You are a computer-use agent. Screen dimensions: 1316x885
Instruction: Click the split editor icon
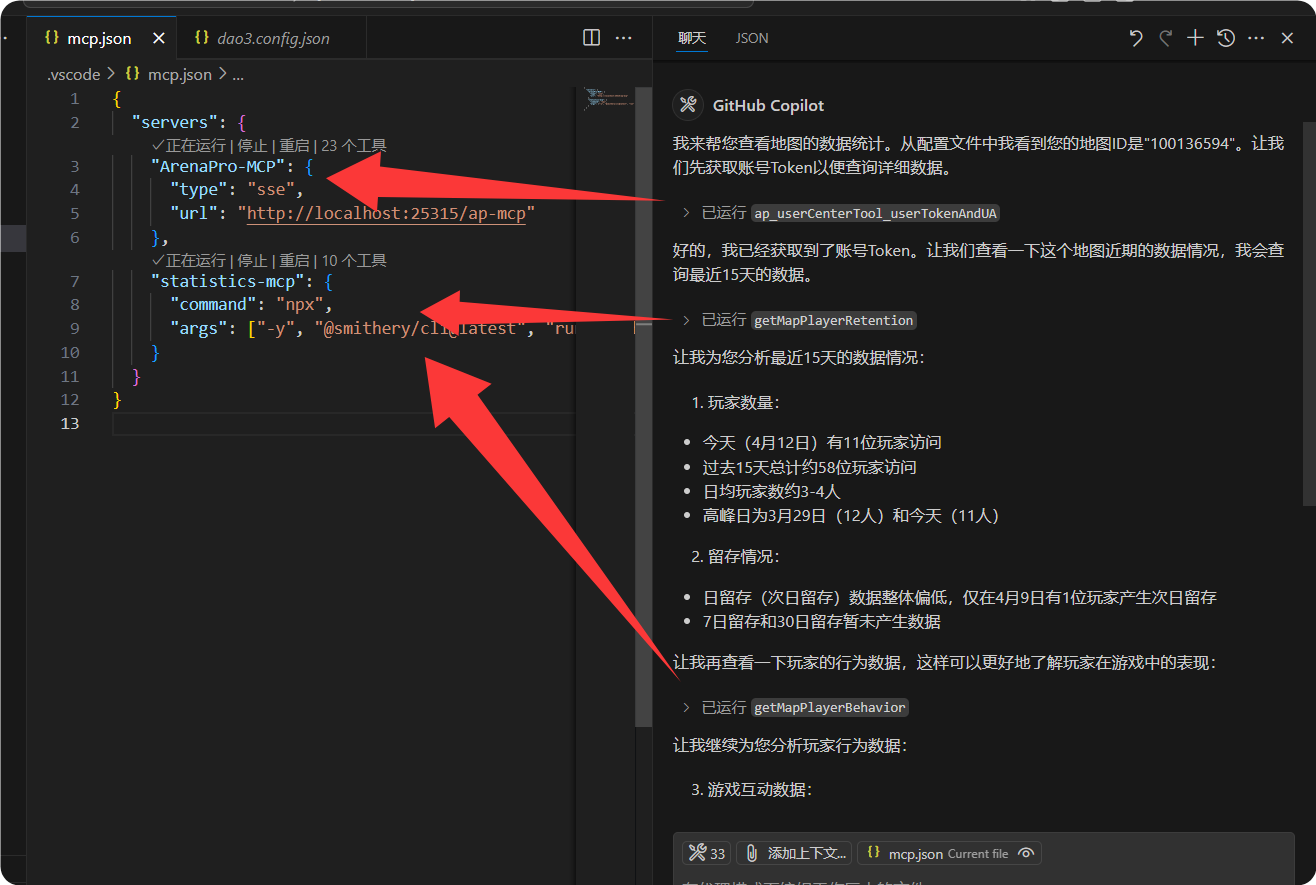click(591, 38)
